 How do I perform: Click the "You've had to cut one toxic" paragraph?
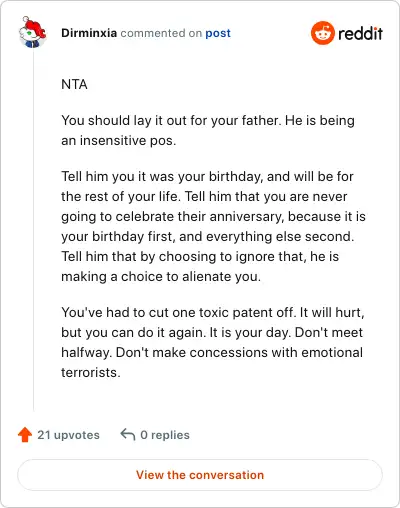[213, 342]
